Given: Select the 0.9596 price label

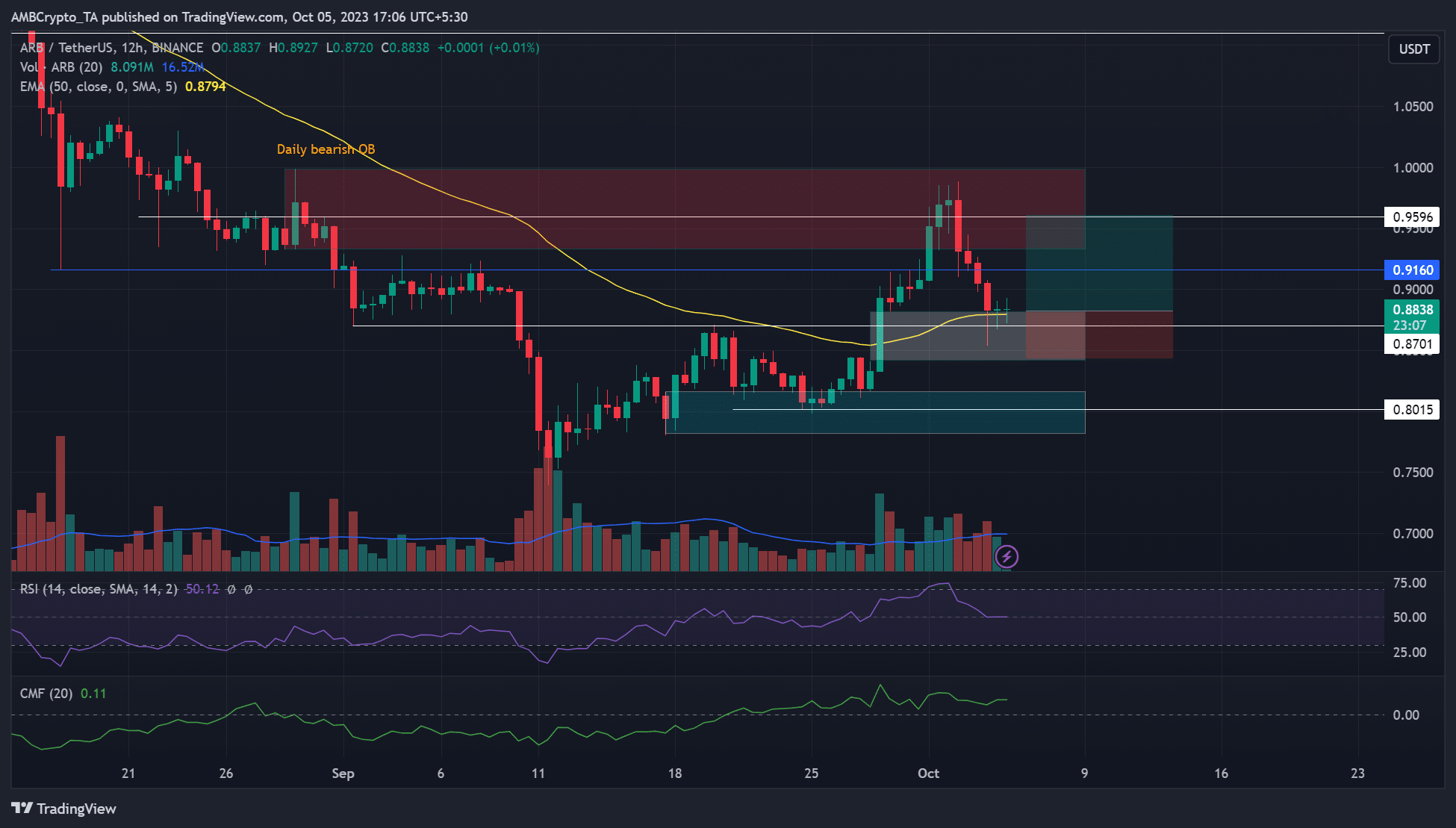Looking at the screenshot, I should 1412,217.
